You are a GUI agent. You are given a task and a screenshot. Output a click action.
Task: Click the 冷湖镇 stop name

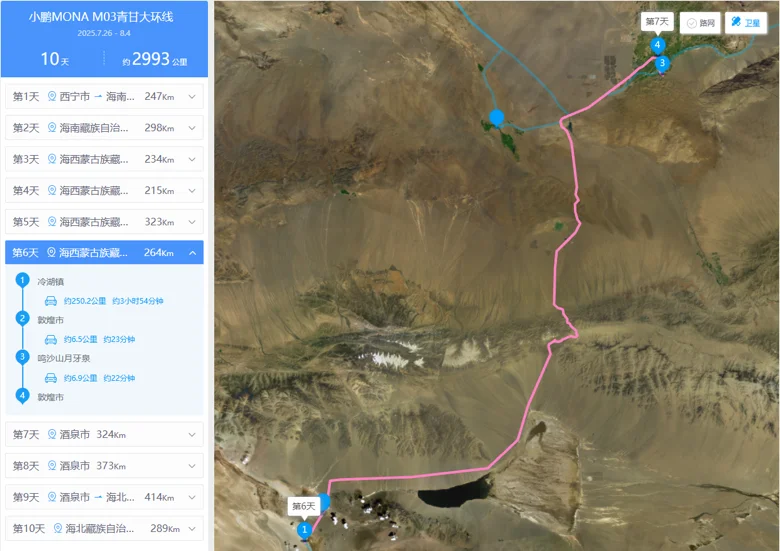(x=50, y=281)
